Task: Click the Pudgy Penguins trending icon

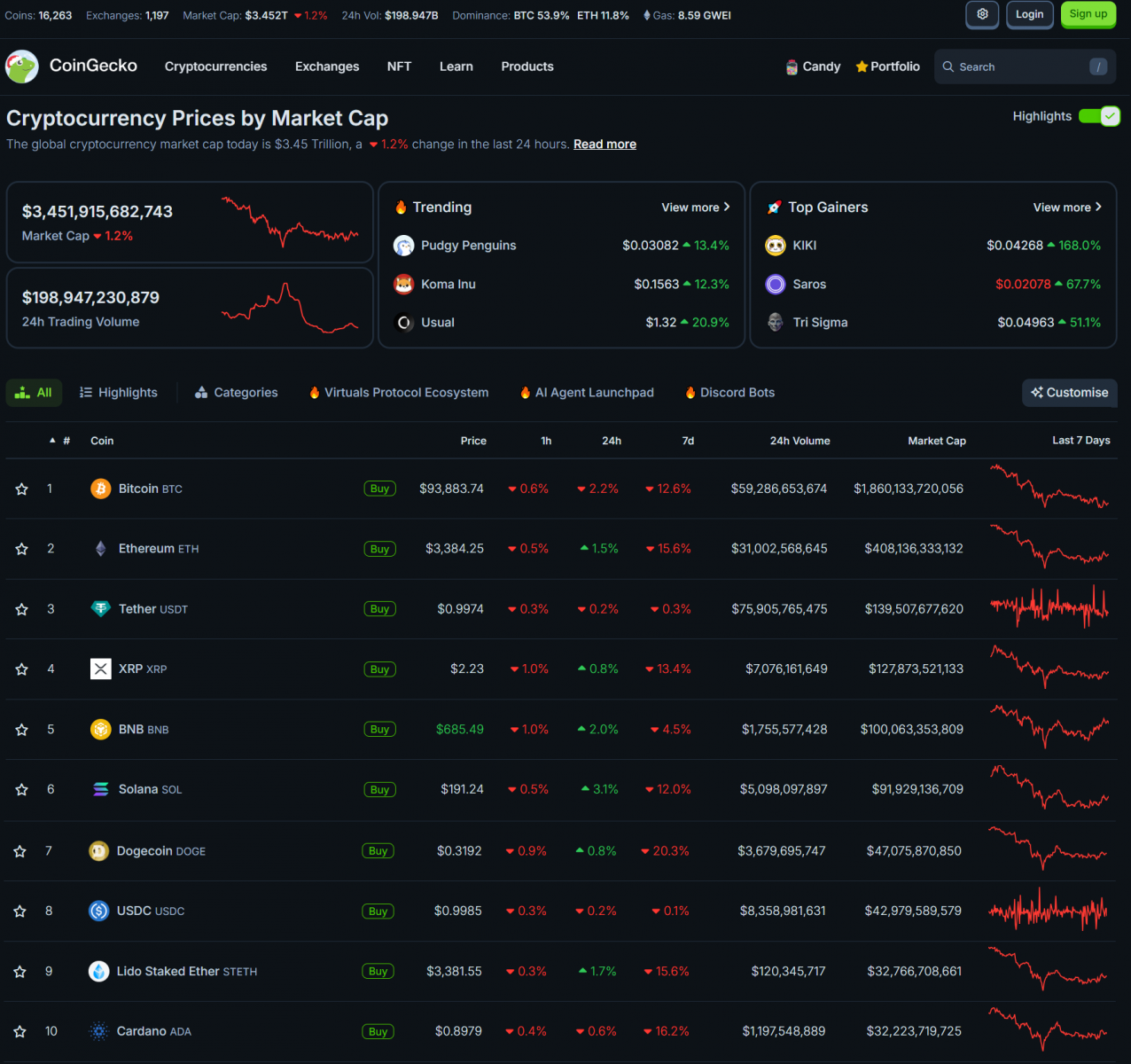Action: coord(404,246)
